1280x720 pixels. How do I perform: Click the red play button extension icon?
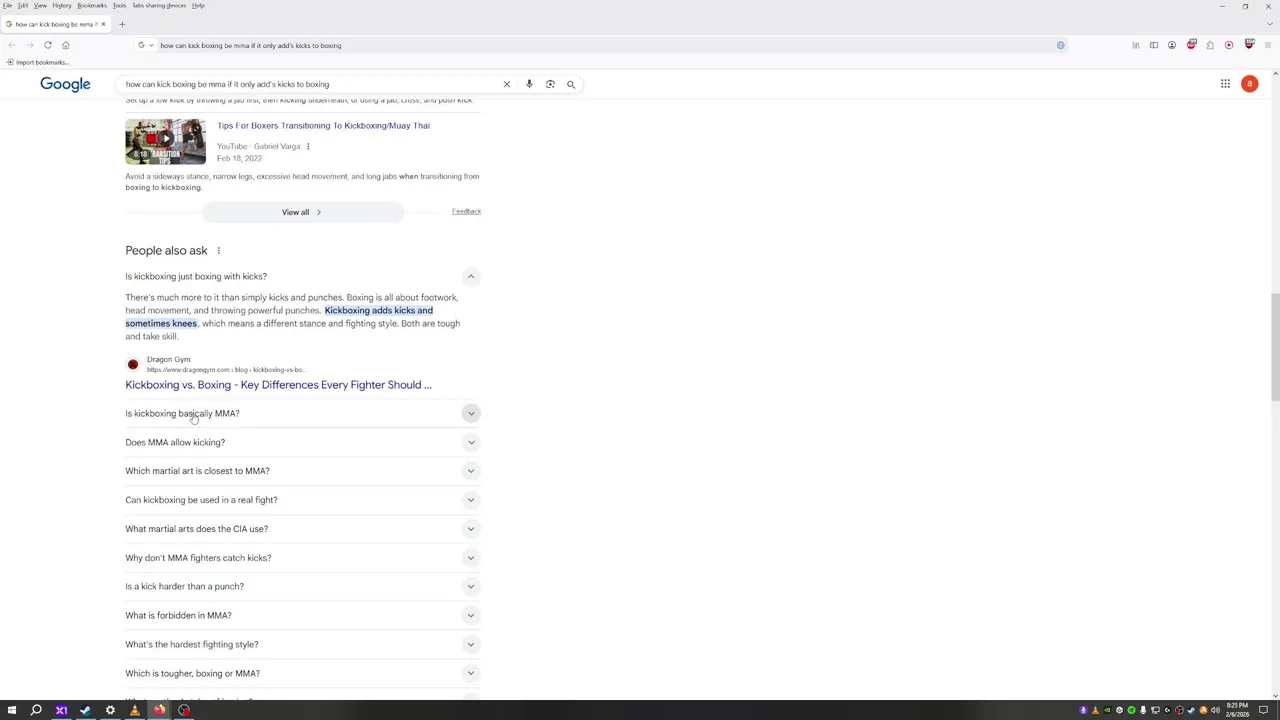(1229, 45)
